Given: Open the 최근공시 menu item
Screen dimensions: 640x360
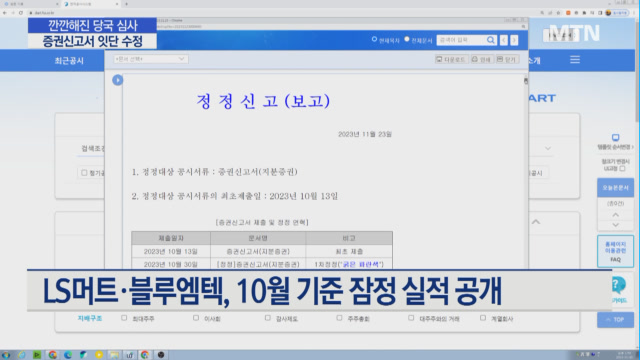Looking at the screenshot, I should pyautogui.click(x=69, y=61).
